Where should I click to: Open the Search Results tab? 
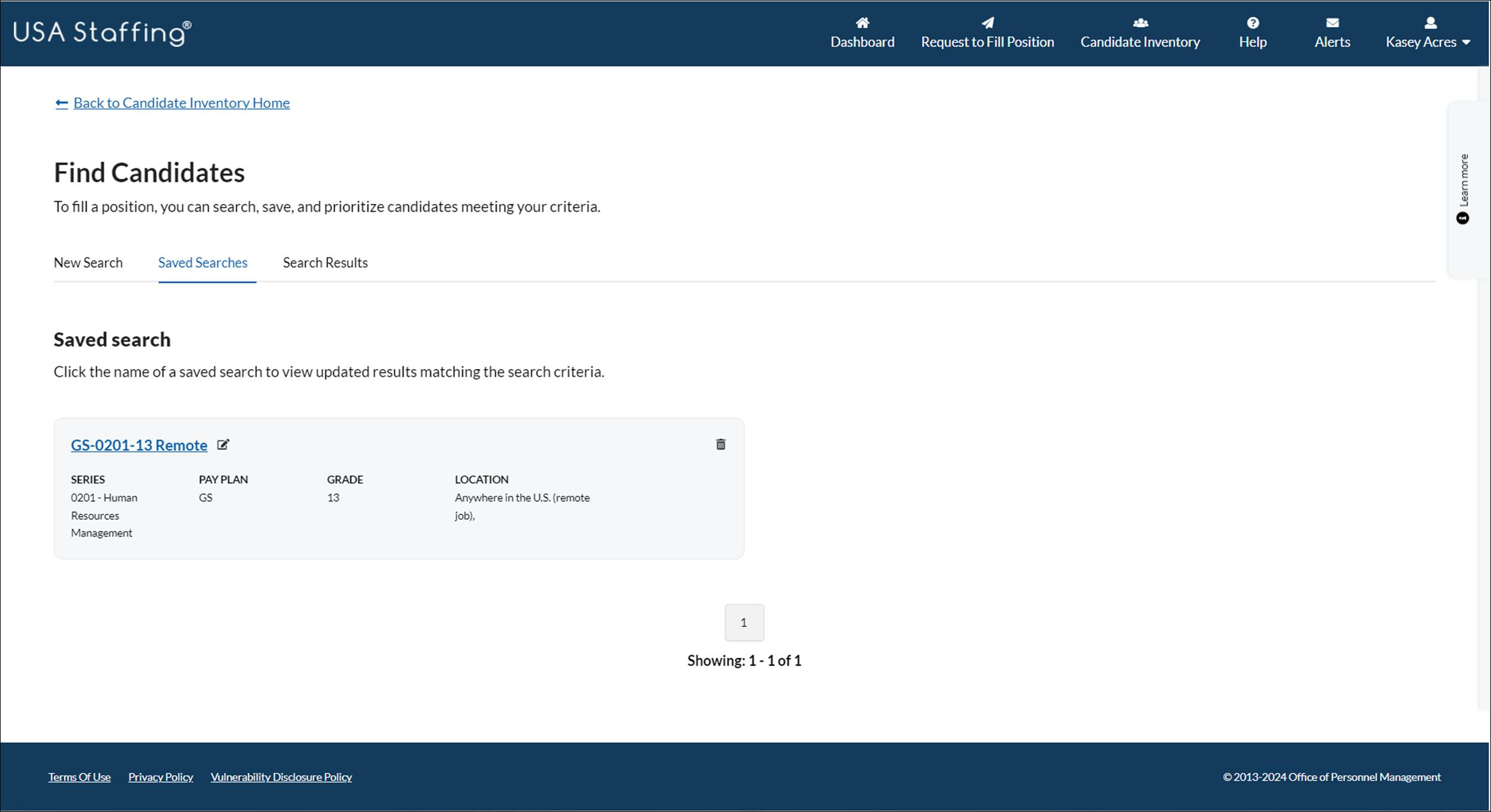tap(325, 262)
